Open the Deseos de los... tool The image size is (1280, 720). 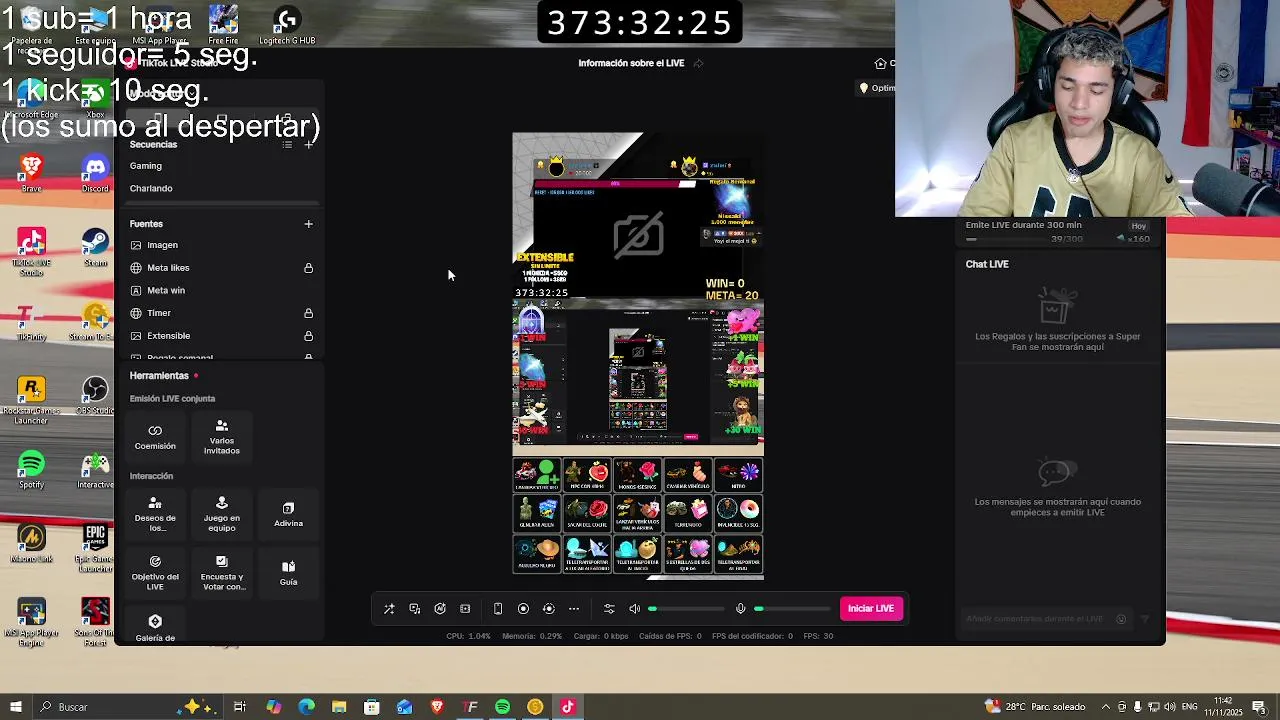pyautogui.click(x=155, y=515)
